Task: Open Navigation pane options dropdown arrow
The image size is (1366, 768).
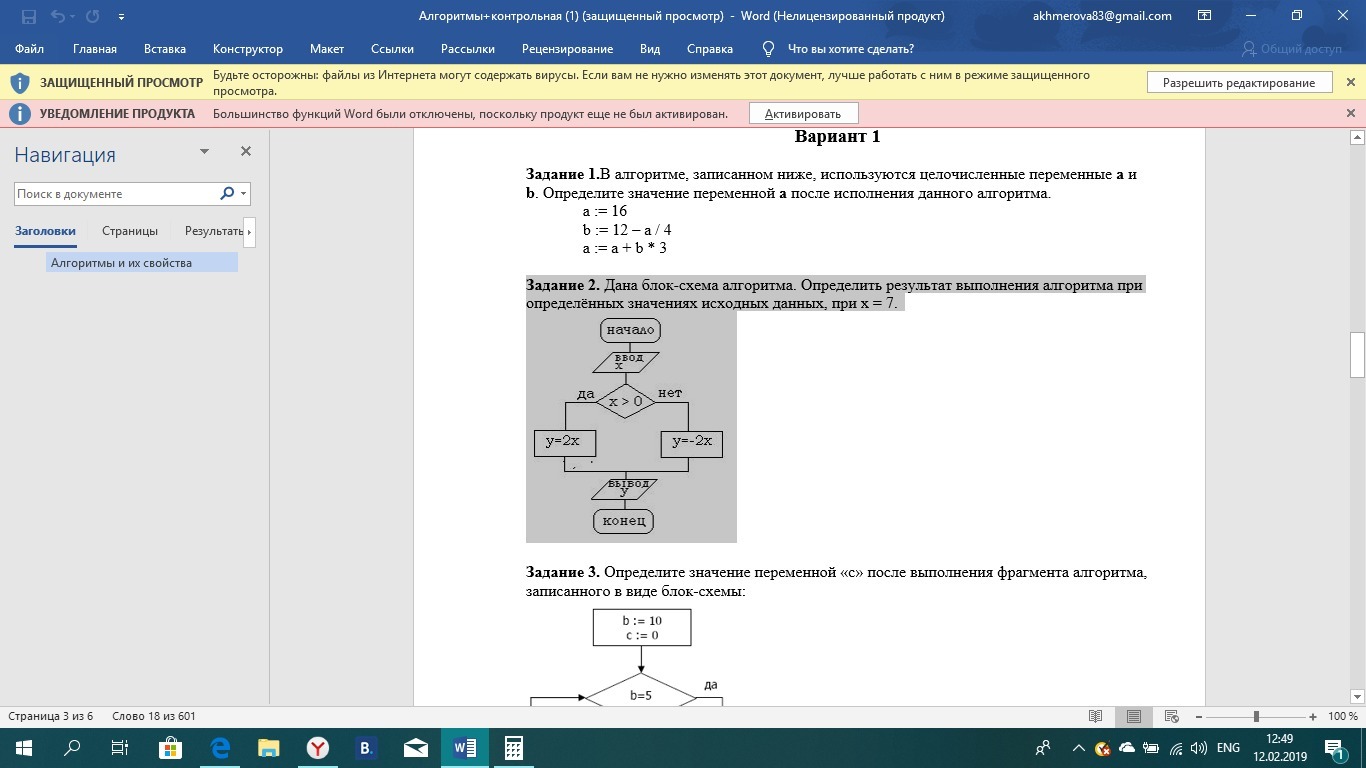Action: pyautogui.click(x=205, y=152)
